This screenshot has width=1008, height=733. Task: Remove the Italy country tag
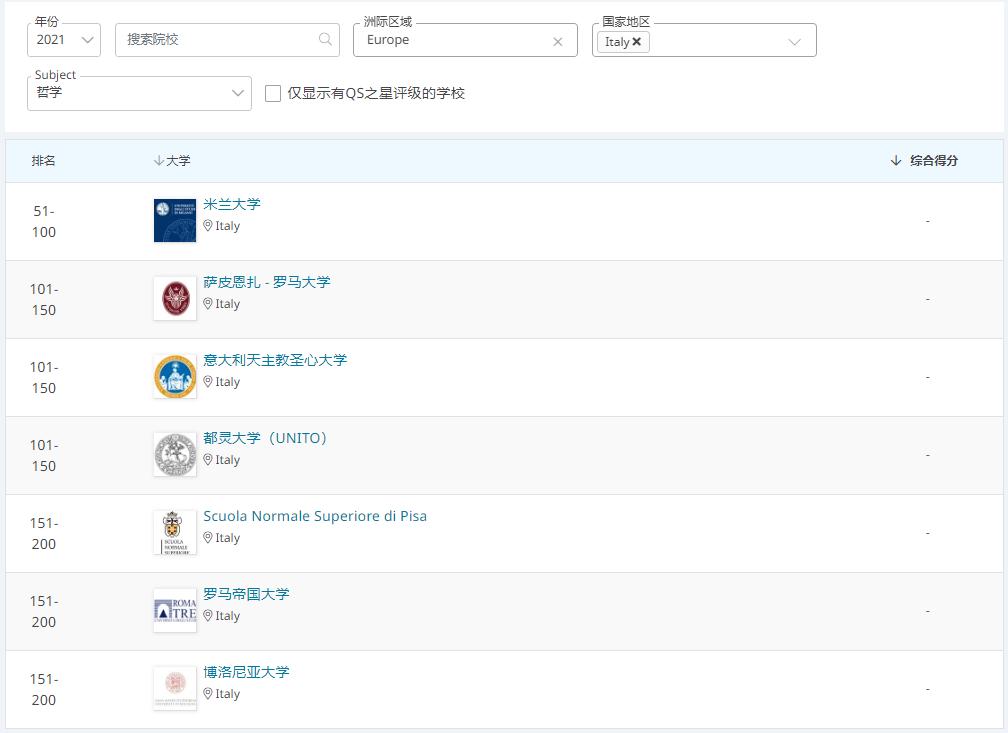(636, 41)
